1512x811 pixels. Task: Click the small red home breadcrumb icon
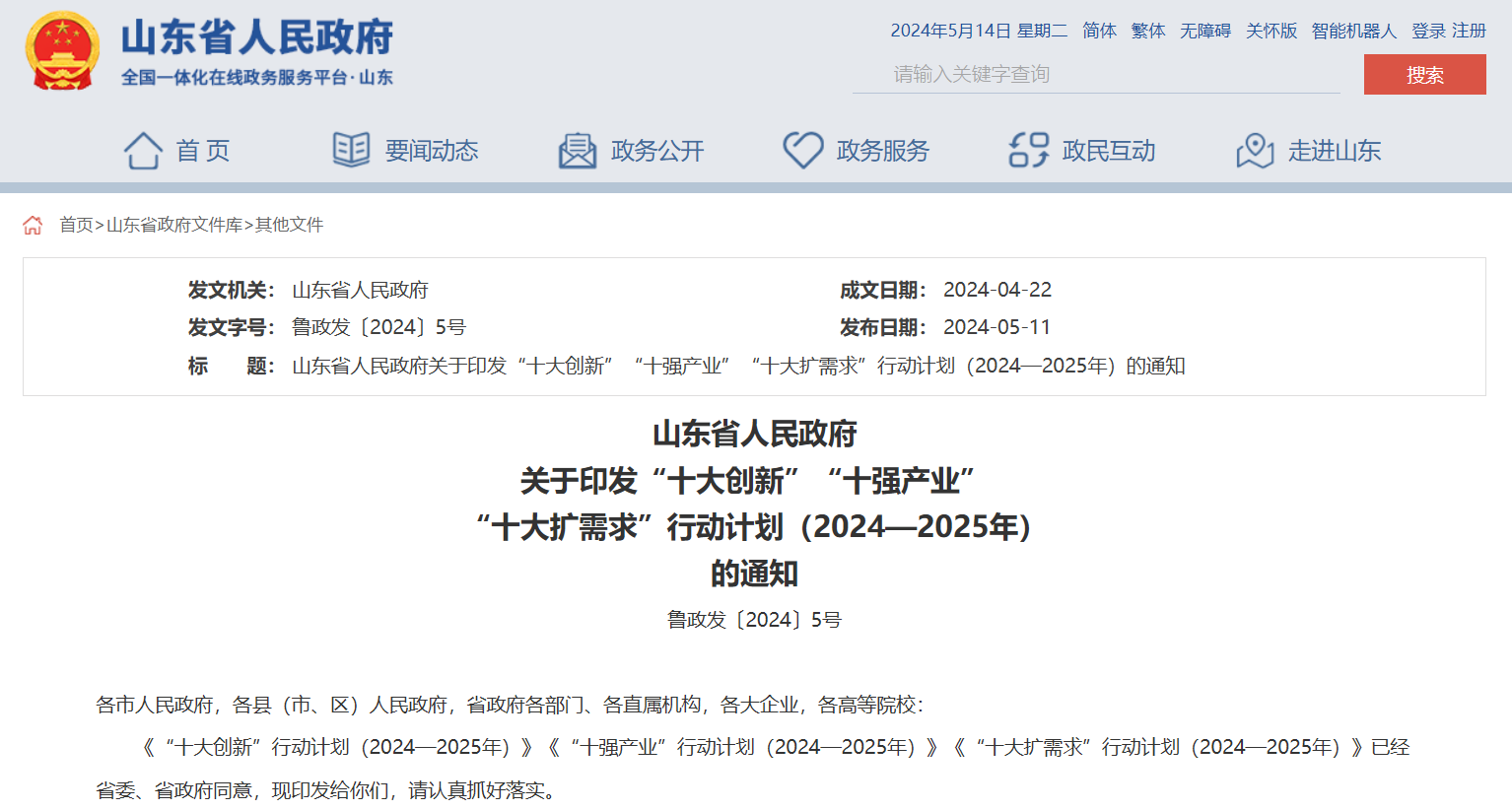tap(33, 226)
